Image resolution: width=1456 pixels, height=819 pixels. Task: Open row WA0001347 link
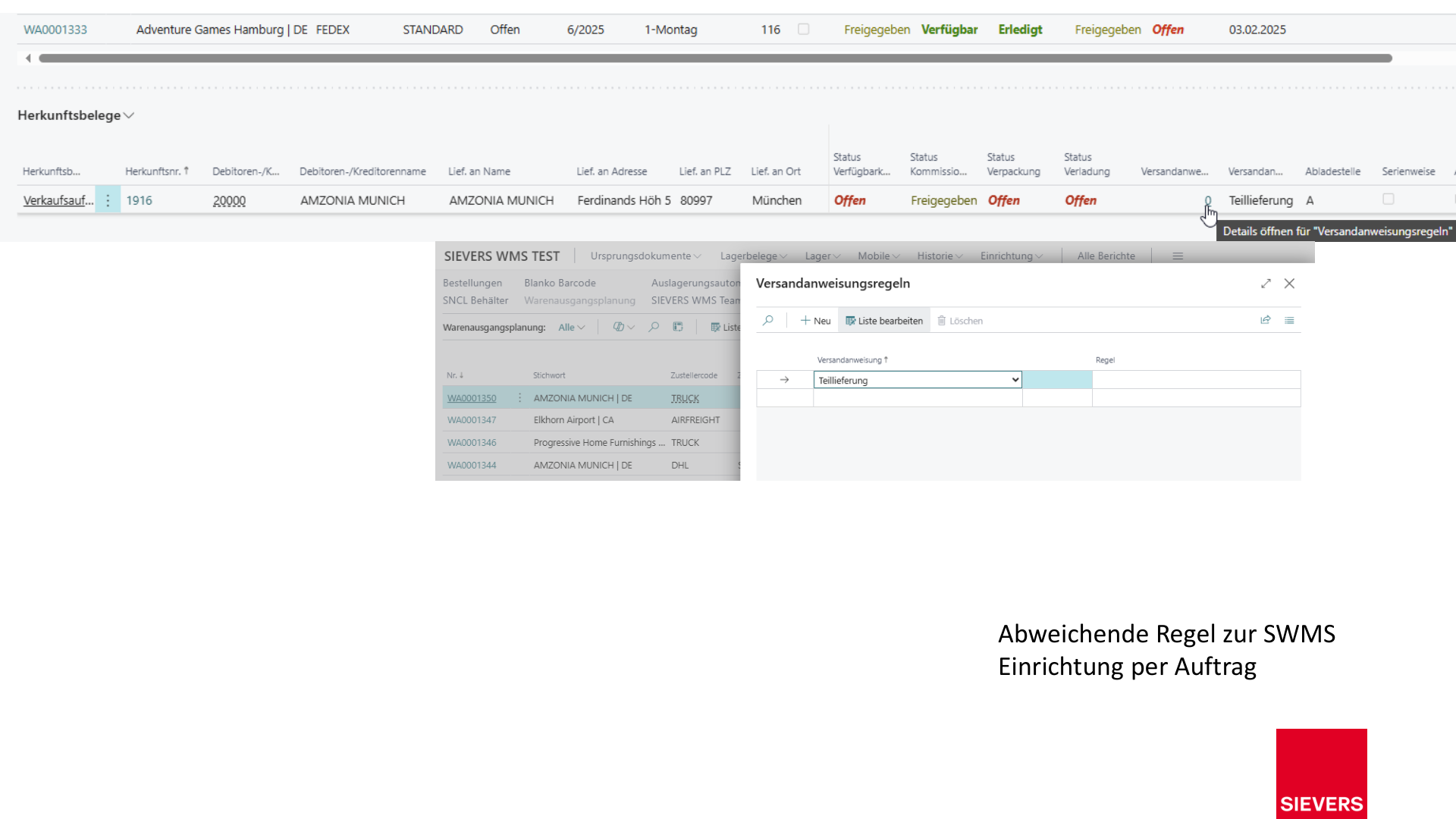pyautogui.click(x=472, y=420)
